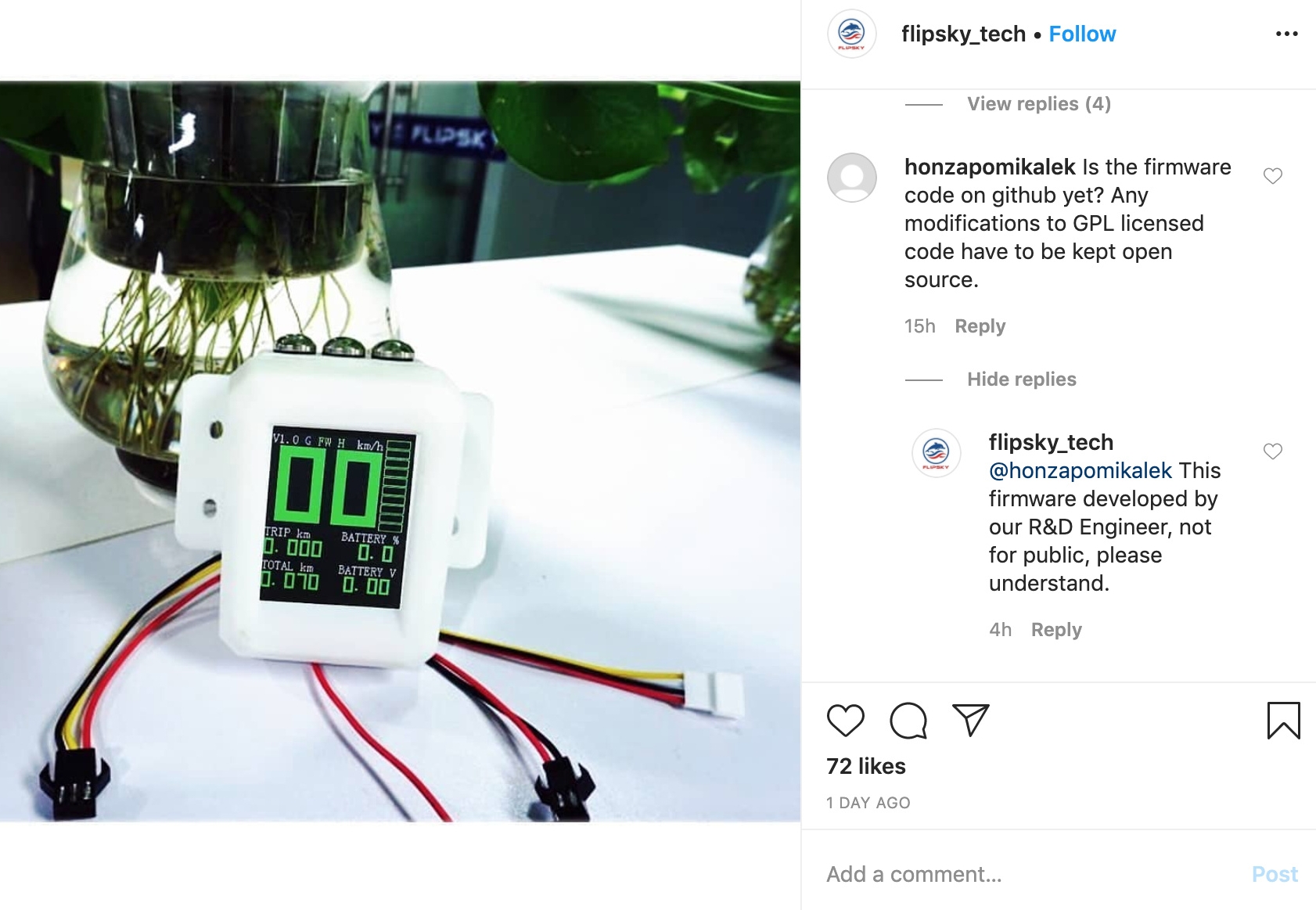Reply to honzapomikalek's comment
Viewport: 1316px width, 910px height.
(980, 326)
